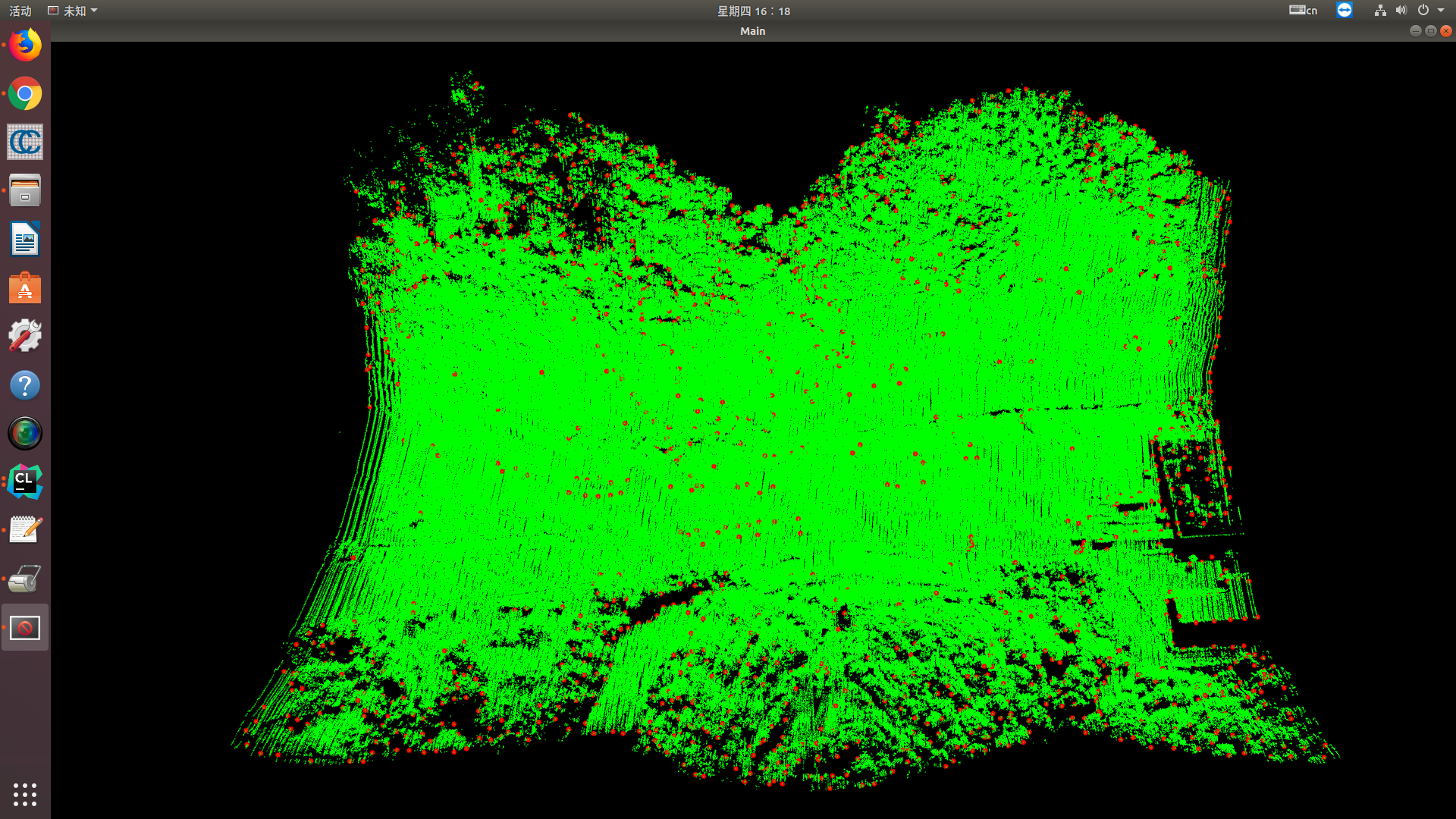Open the network status icon

(1380, 11)
